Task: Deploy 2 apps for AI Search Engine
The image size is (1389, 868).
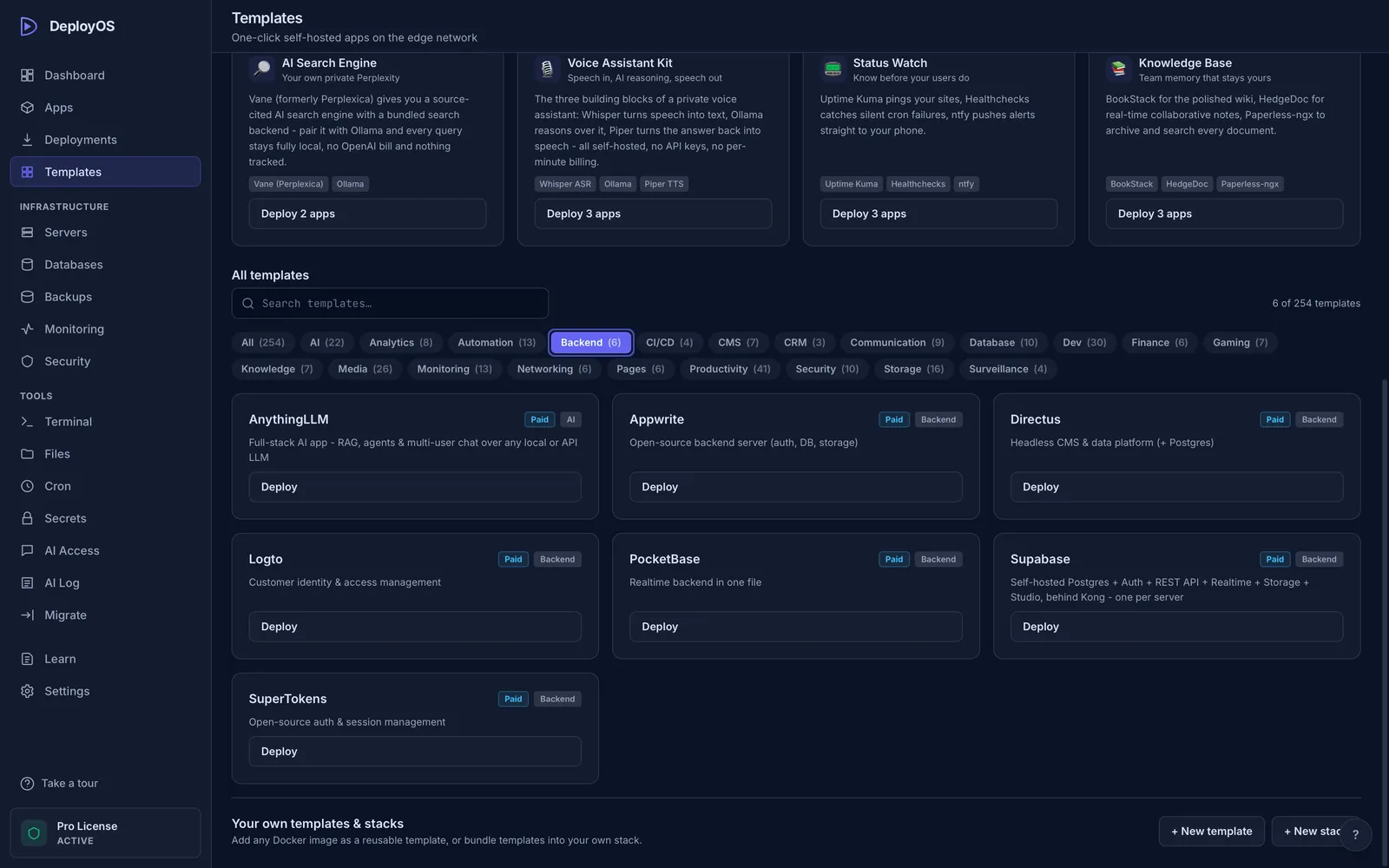Action: tap(367, 214)
